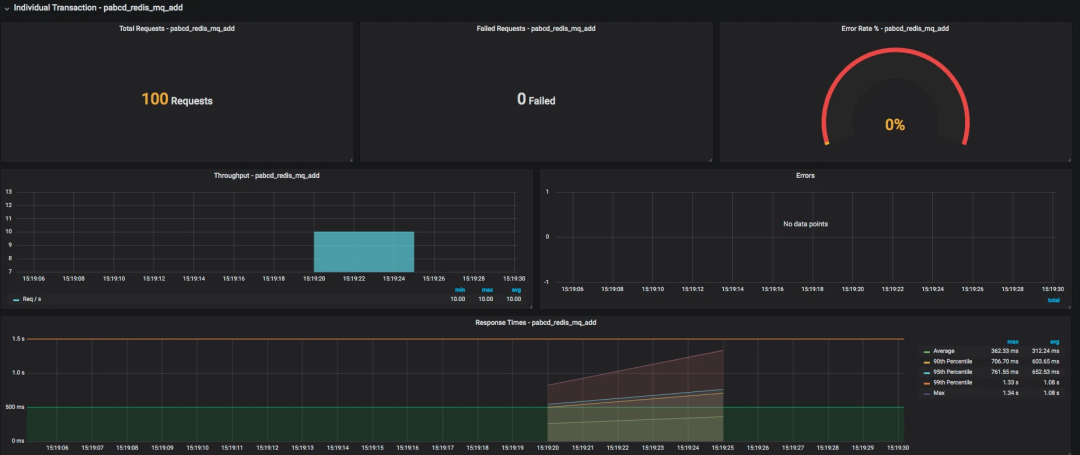1080x455 pixels.
Task: Click the teal throughput bar in chart
Action: [364, 251]
